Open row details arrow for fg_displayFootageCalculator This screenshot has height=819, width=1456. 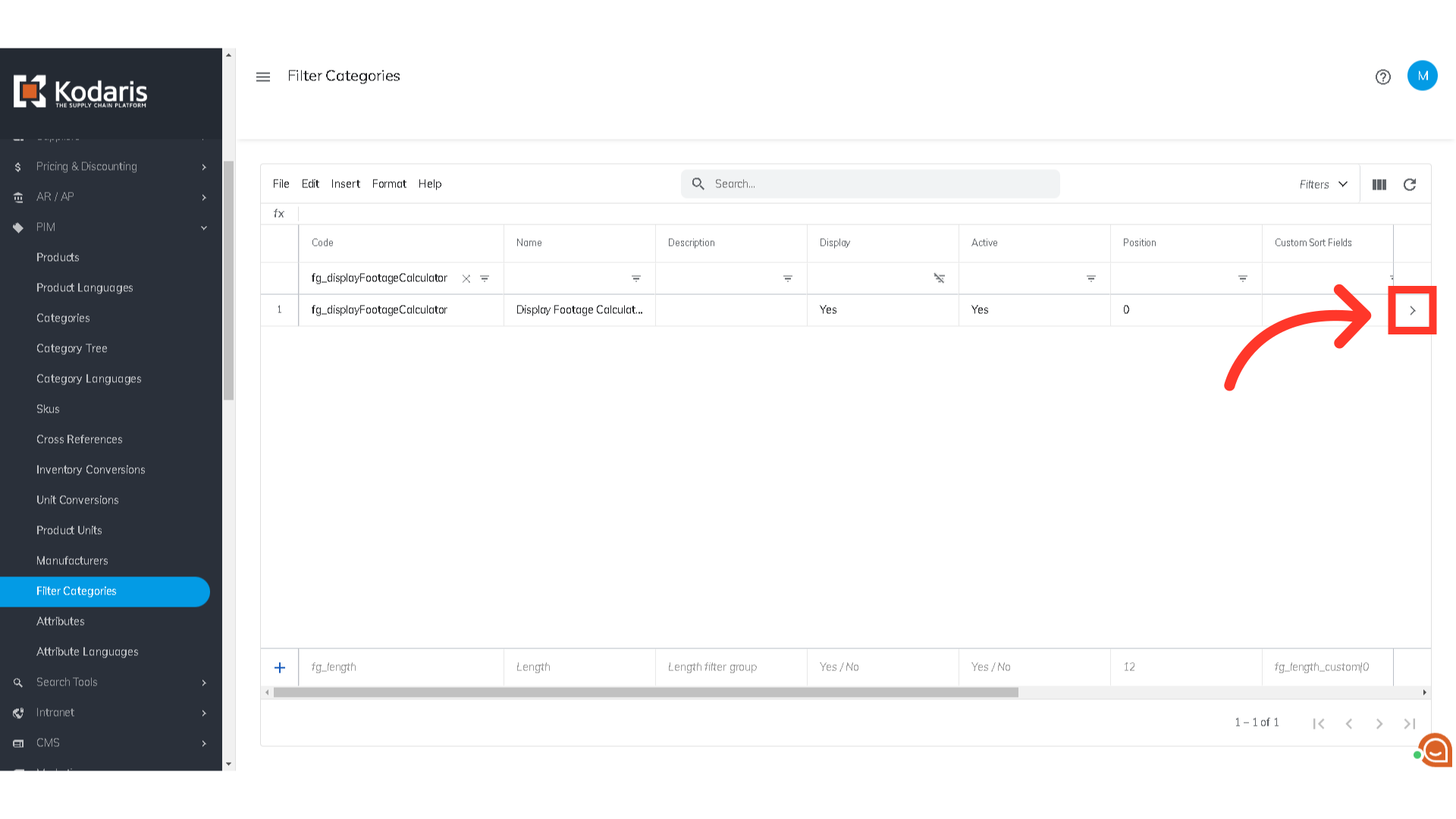(1412, 310)
